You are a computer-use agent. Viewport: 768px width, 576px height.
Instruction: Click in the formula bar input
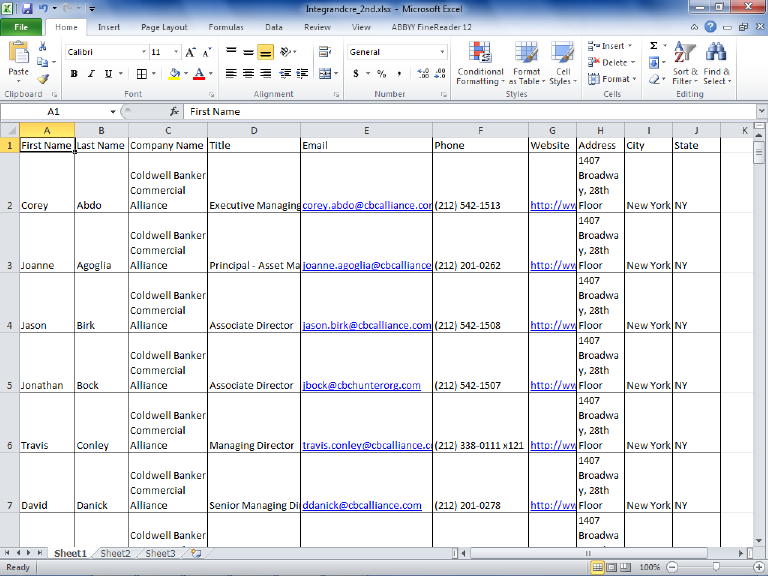(470, 112)
